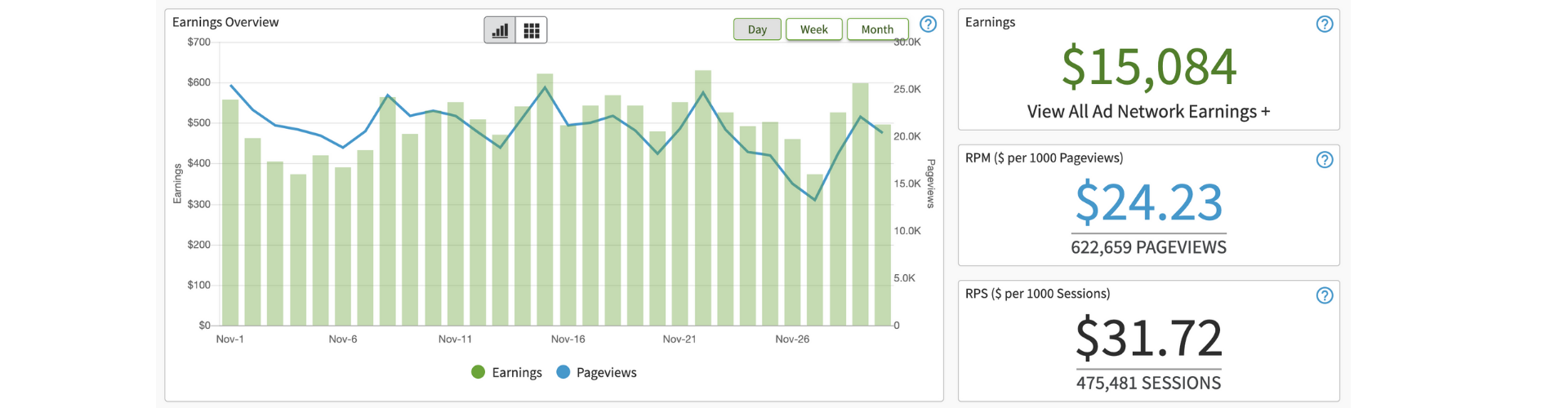
Task: Switch to grid table view
Action: click(532, 30)
